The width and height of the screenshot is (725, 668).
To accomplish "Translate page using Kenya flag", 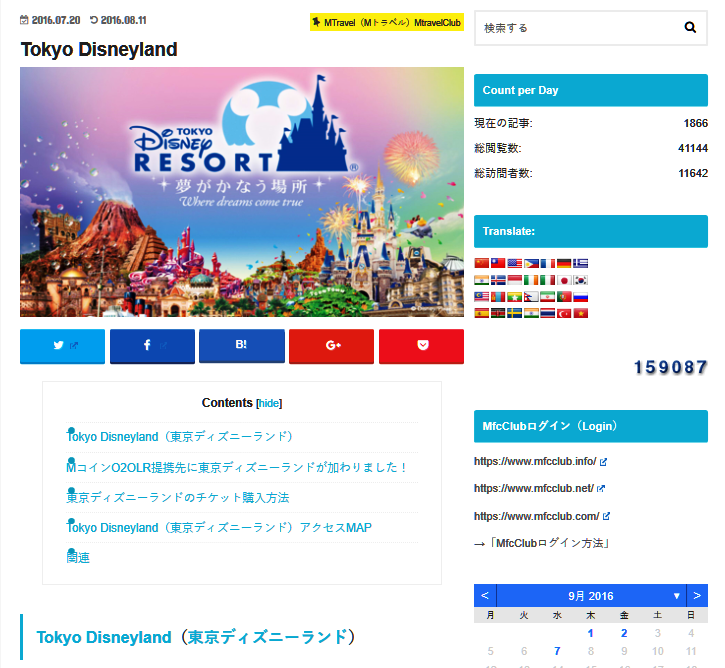I will tap(498, 313).
